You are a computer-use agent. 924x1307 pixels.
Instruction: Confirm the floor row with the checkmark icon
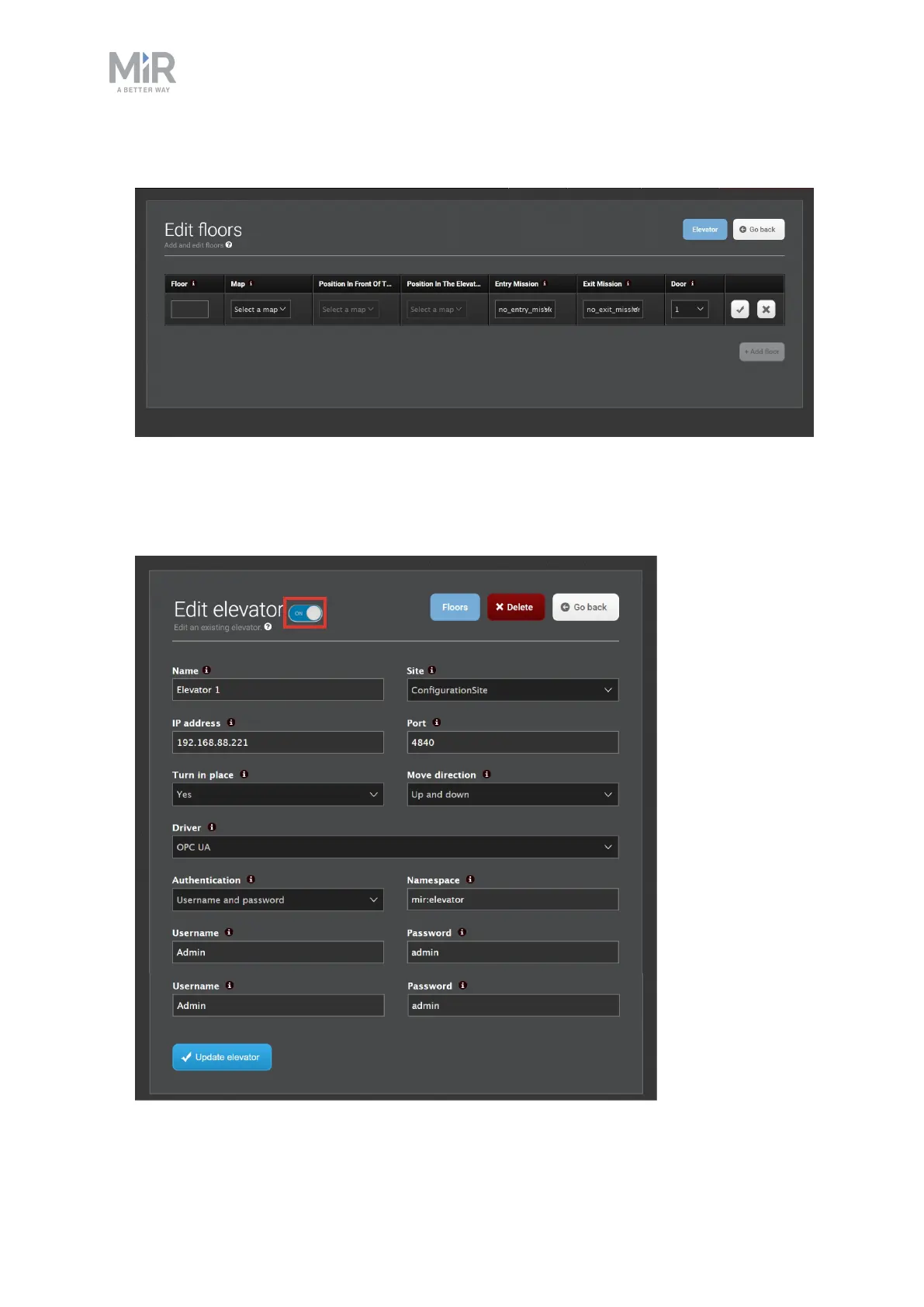[740, 310]
